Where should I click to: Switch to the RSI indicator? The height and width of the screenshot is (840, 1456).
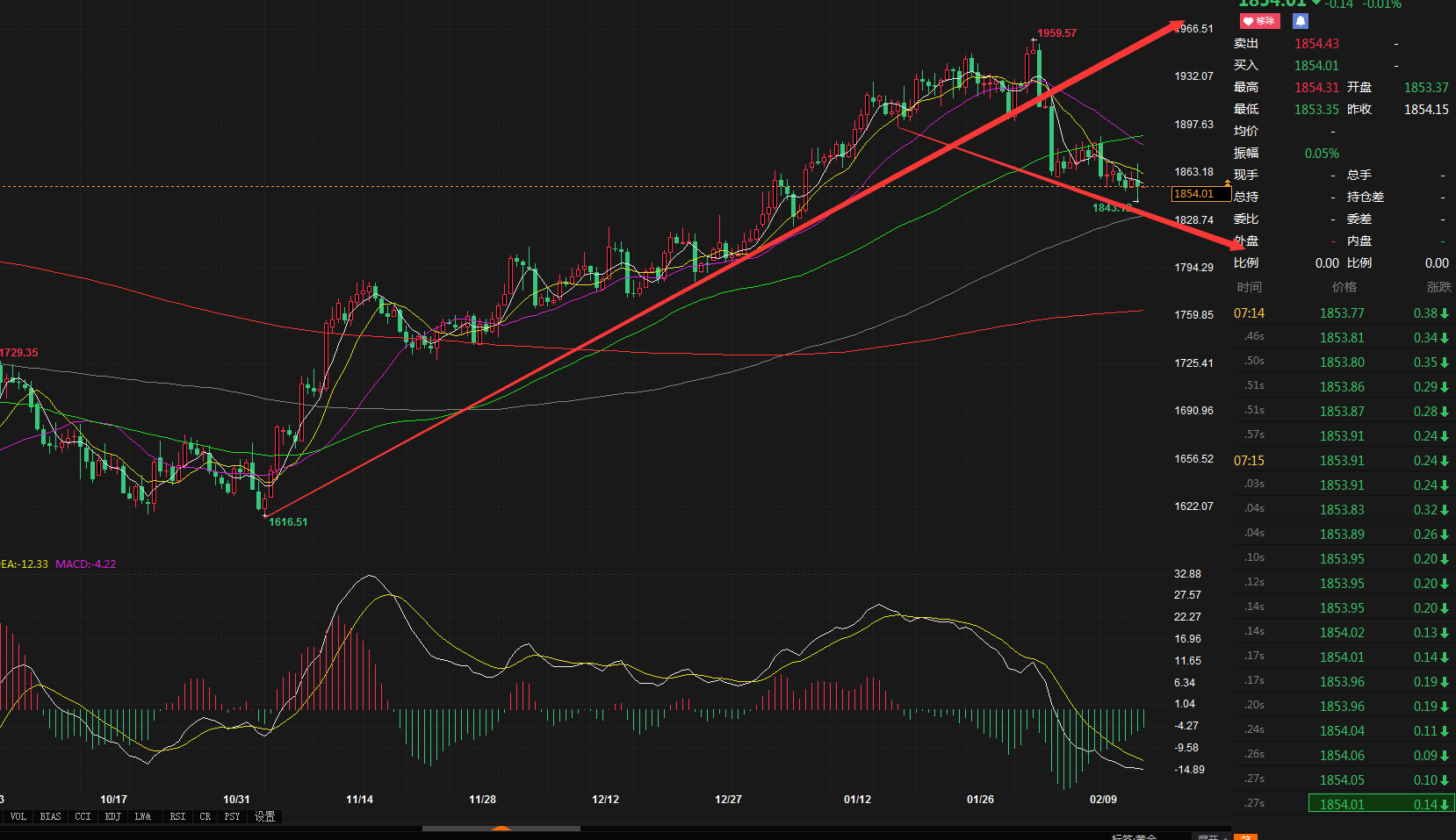pyautogui.click(x=177, y=816)
